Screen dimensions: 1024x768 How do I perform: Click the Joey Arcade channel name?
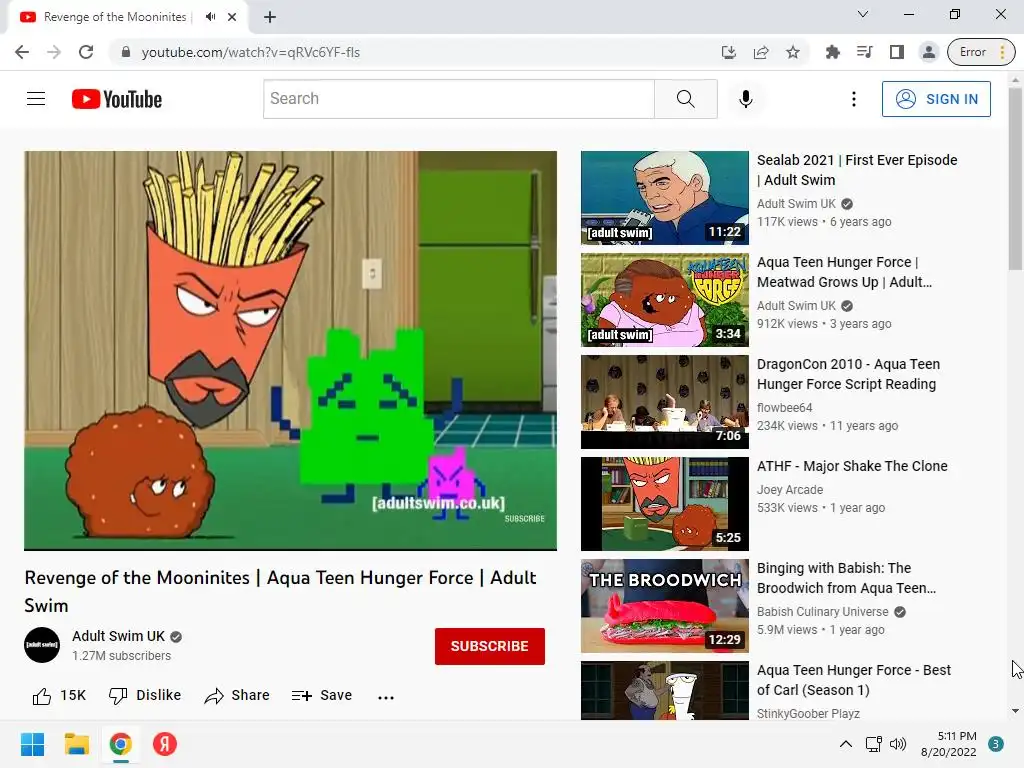coord(790,490)
